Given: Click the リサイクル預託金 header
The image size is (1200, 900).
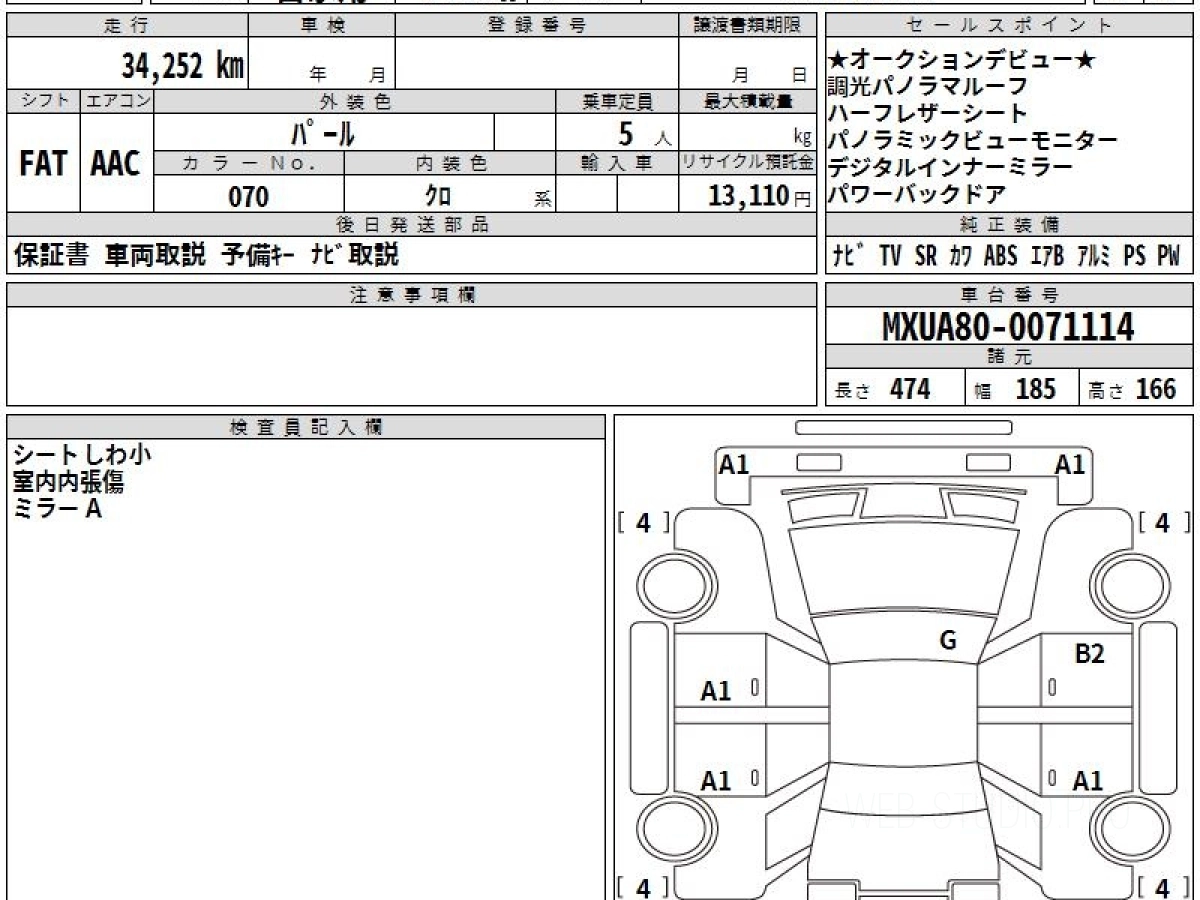Looking at the screenshot, I should (748, 162).
